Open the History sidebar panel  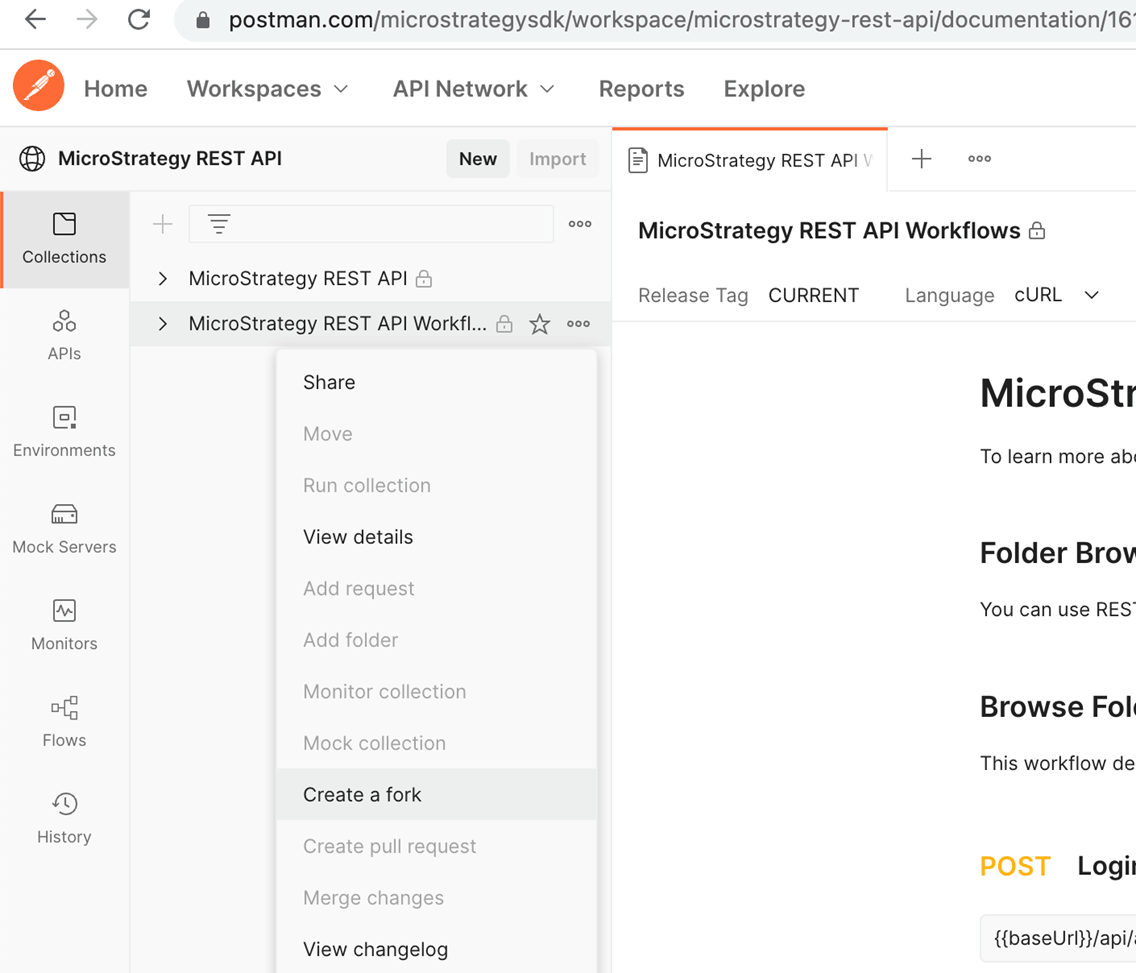pos(64,818)
